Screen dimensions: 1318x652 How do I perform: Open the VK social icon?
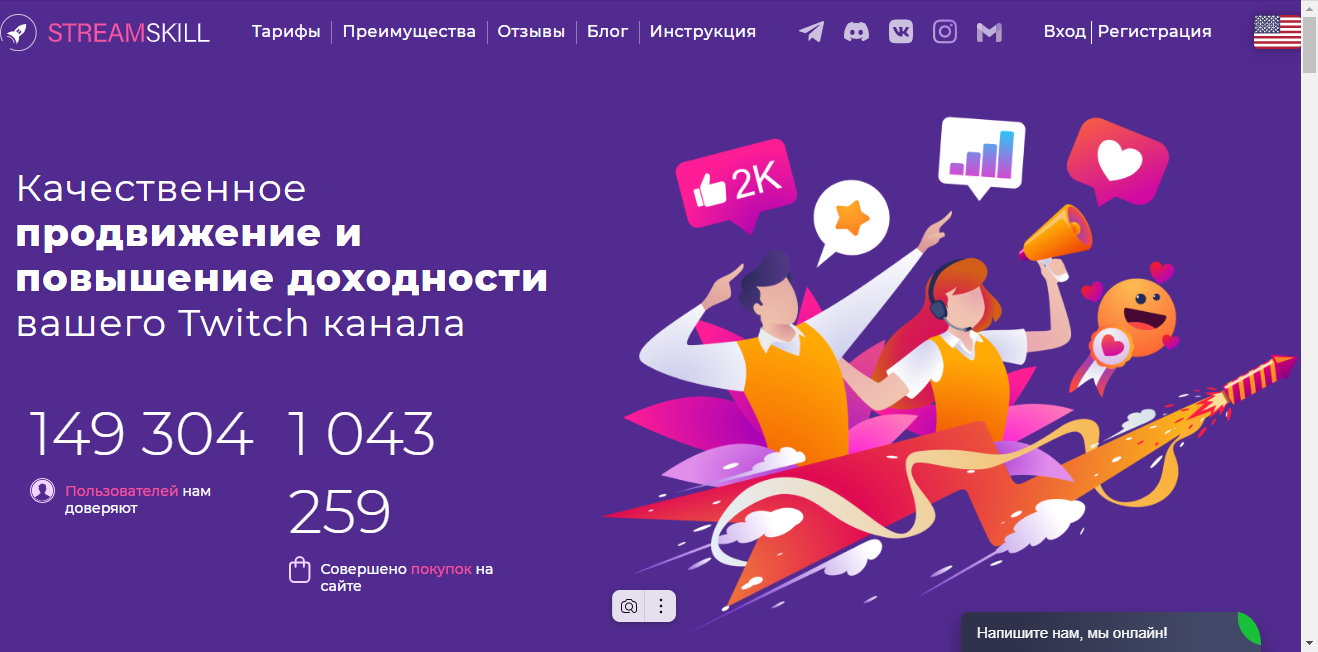(x=901, y=32)
